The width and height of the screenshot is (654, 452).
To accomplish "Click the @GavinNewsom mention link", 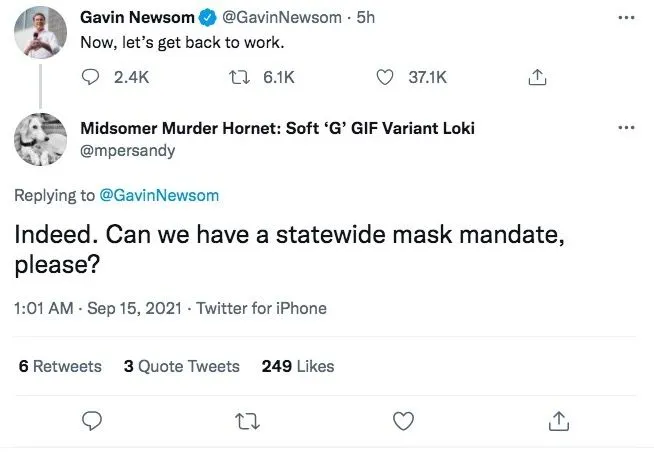I will click(159, 195).
